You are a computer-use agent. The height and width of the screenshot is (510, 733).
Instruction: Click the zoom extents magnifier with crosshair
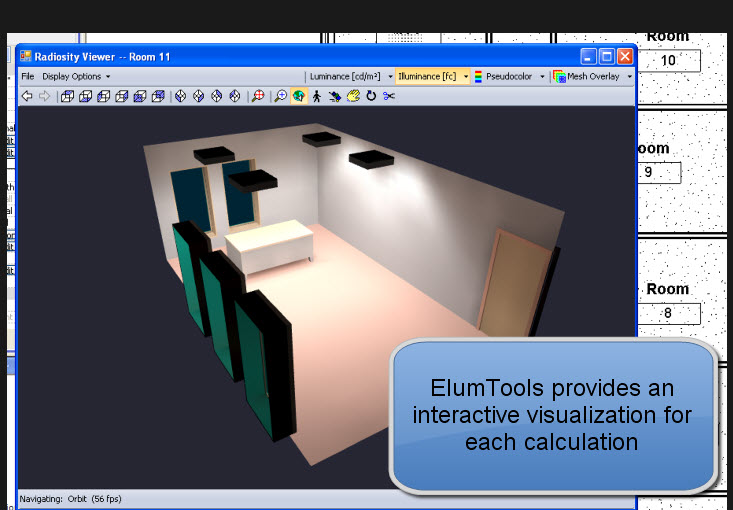(258, 96)
